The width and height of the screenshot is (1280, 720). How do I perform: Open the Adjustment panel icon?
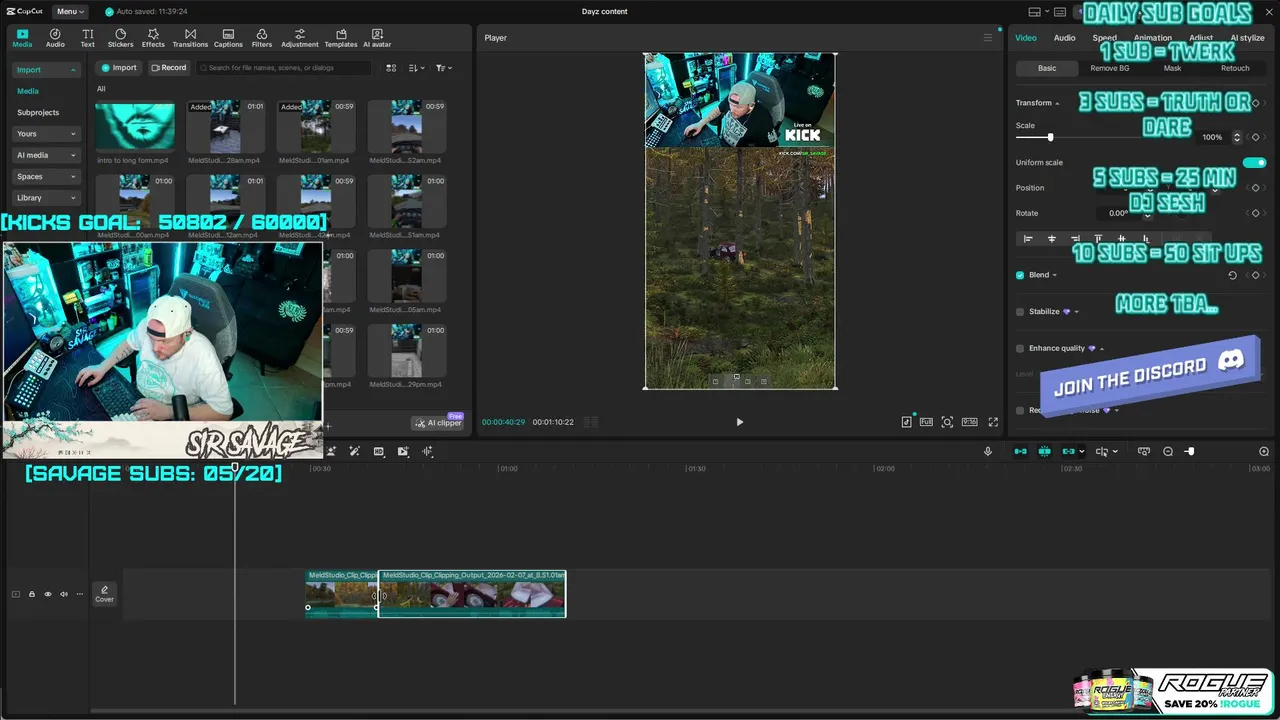pos(299,38)
